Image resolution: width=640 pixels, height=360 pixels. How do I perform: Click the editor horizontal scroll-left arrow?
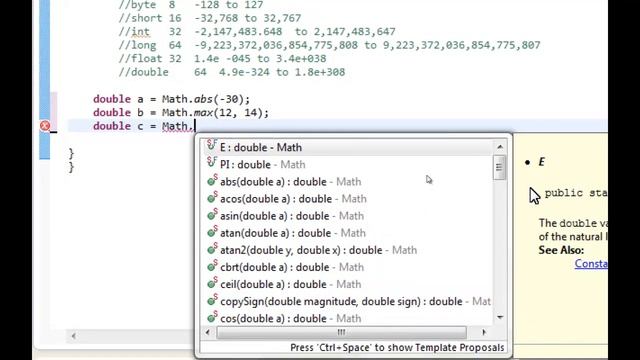coord(73,336)
